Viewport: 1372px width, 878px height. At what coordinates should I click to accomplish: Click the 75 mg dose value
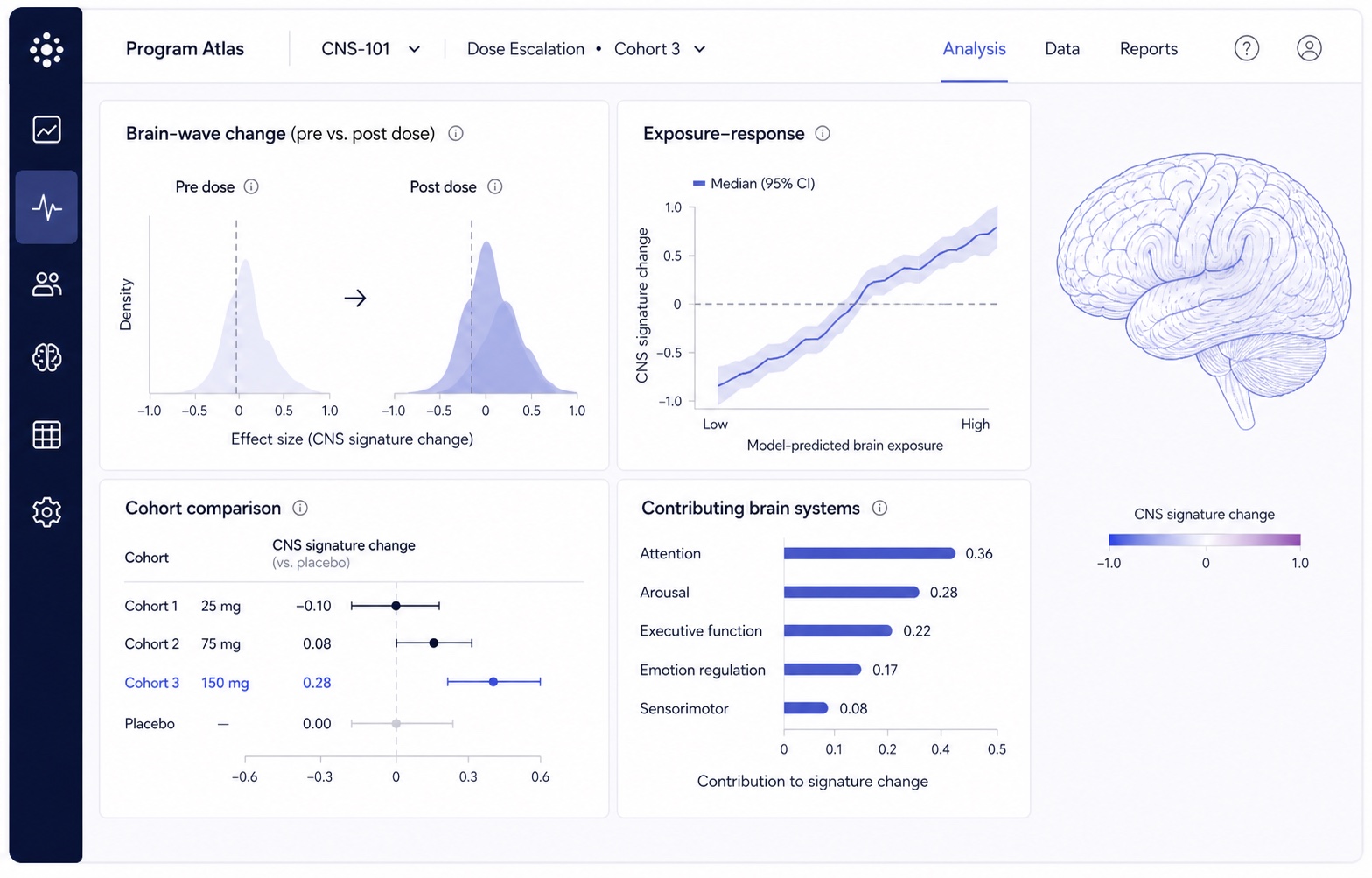point(220,643)
